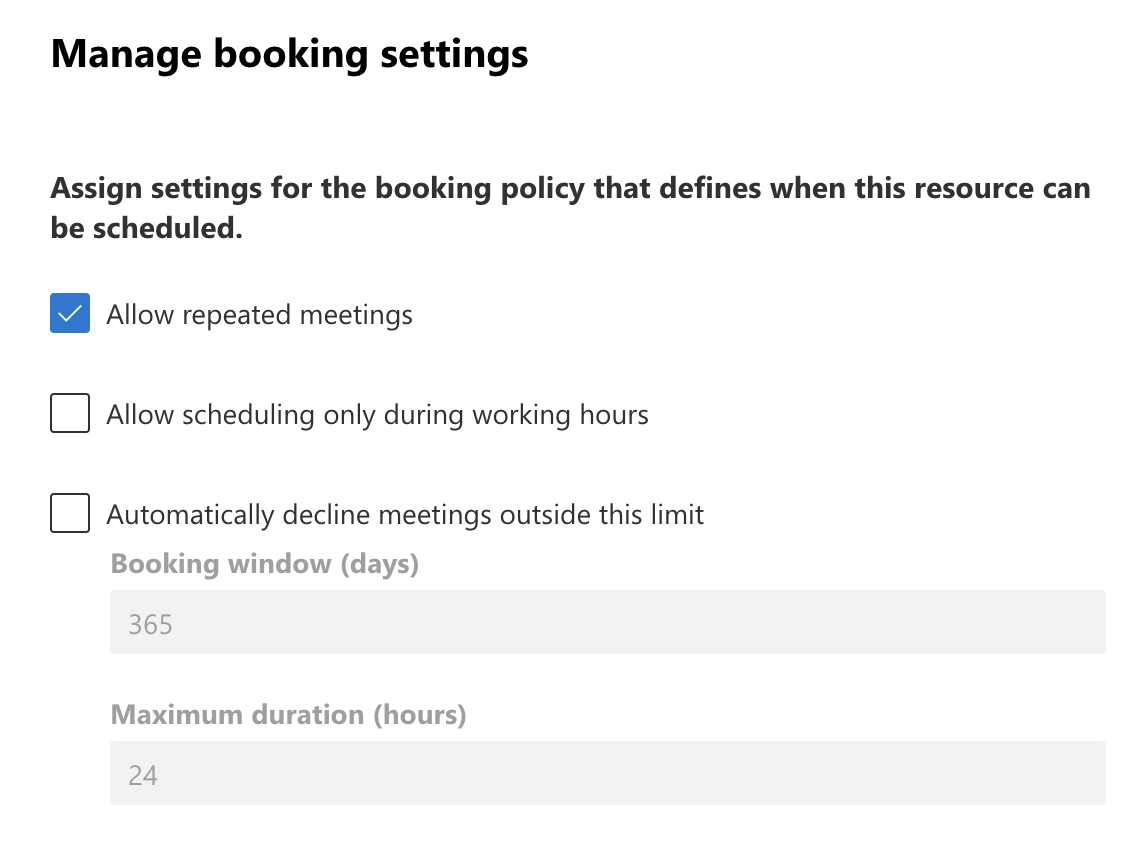Viewport: 1144px width, 842px height.
Task: Click the 365 value in booking window
Action: click(150, 625)
